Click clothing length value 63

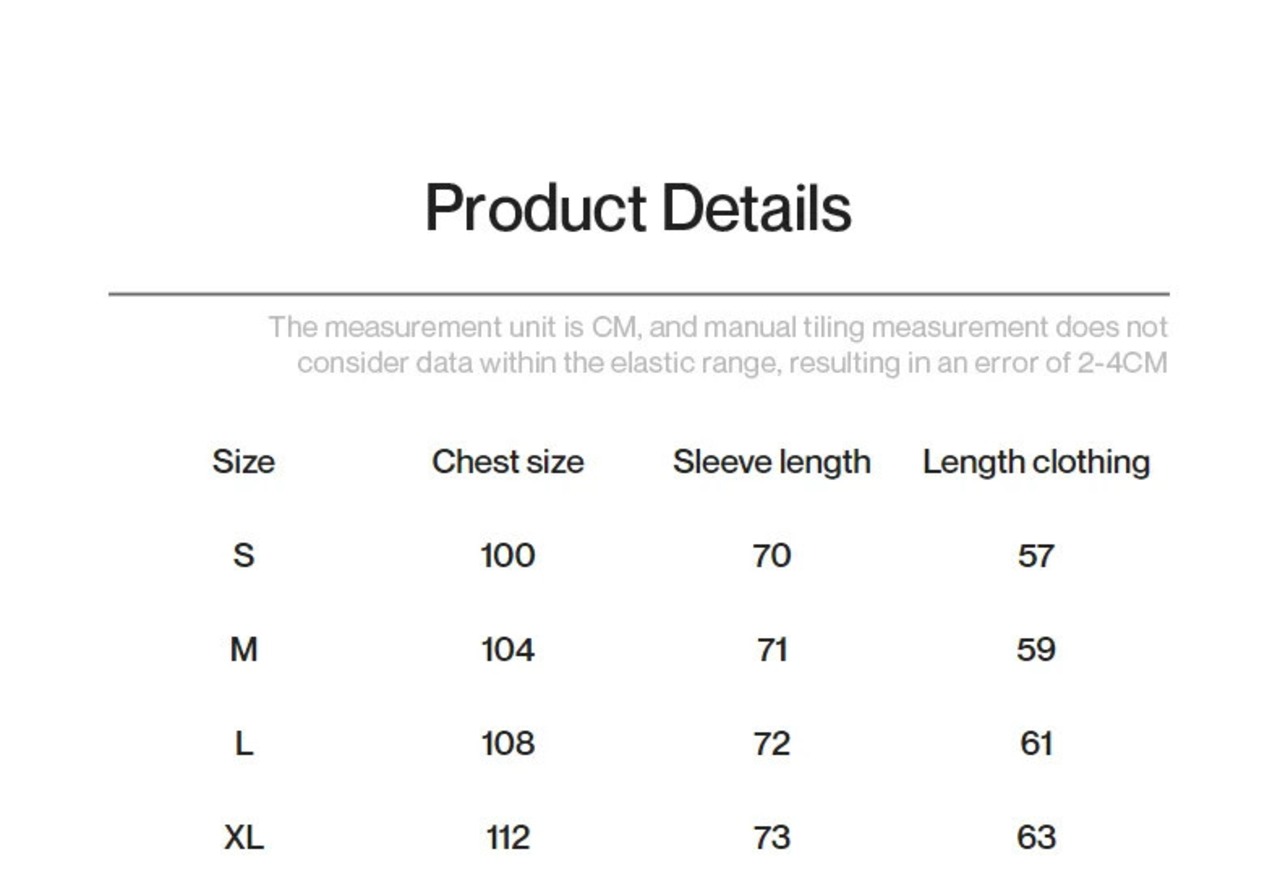1036,838
